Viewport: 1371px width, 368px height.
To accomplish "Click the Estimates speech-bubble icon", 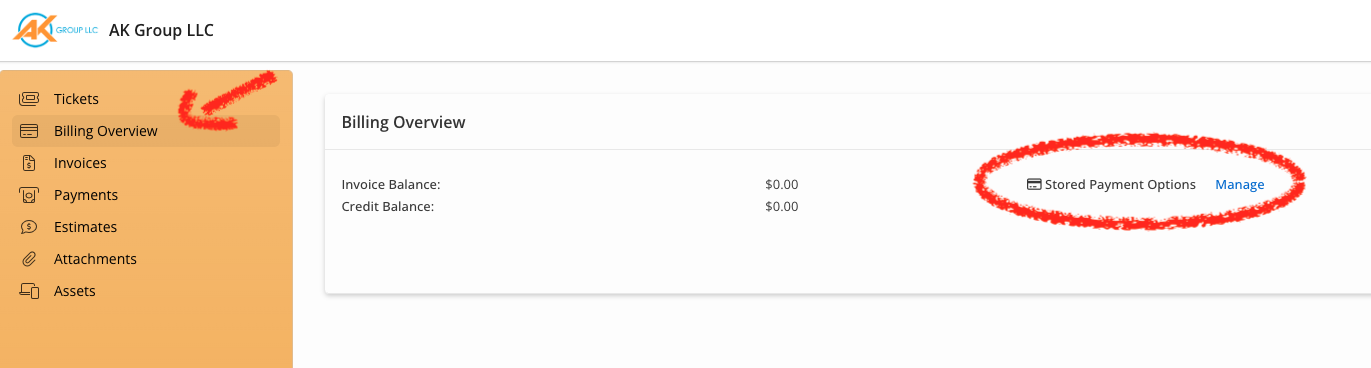I will click(29, 227).
